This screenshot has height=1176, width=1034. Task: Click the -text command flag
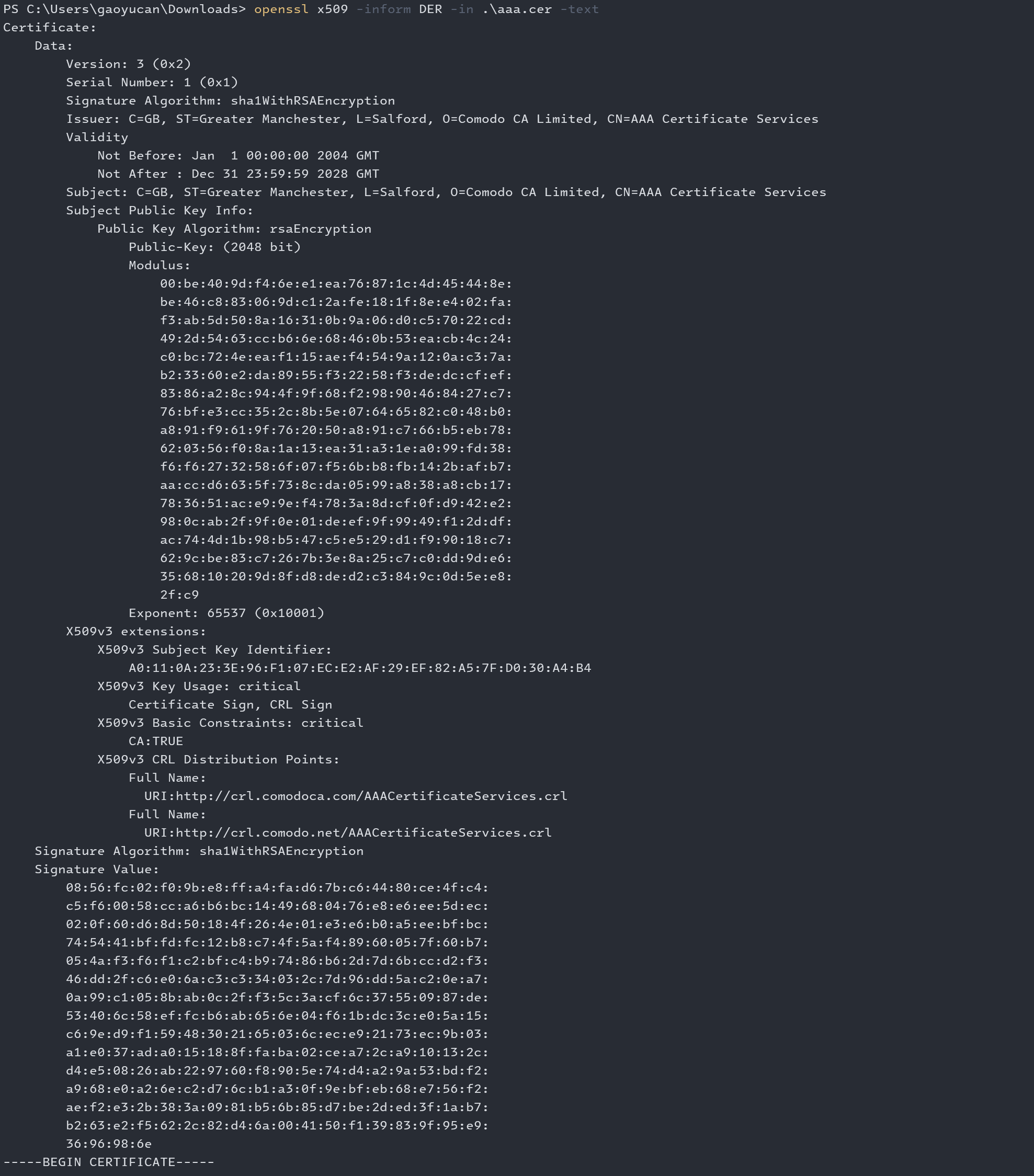tap(580, 9)
